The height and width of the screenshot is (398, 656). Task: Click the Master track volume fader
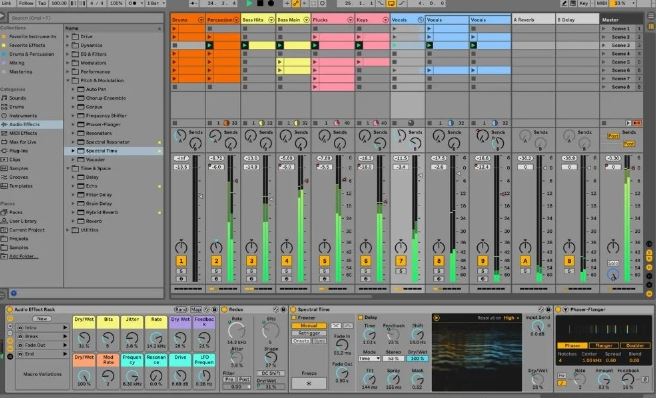point(633,167)
